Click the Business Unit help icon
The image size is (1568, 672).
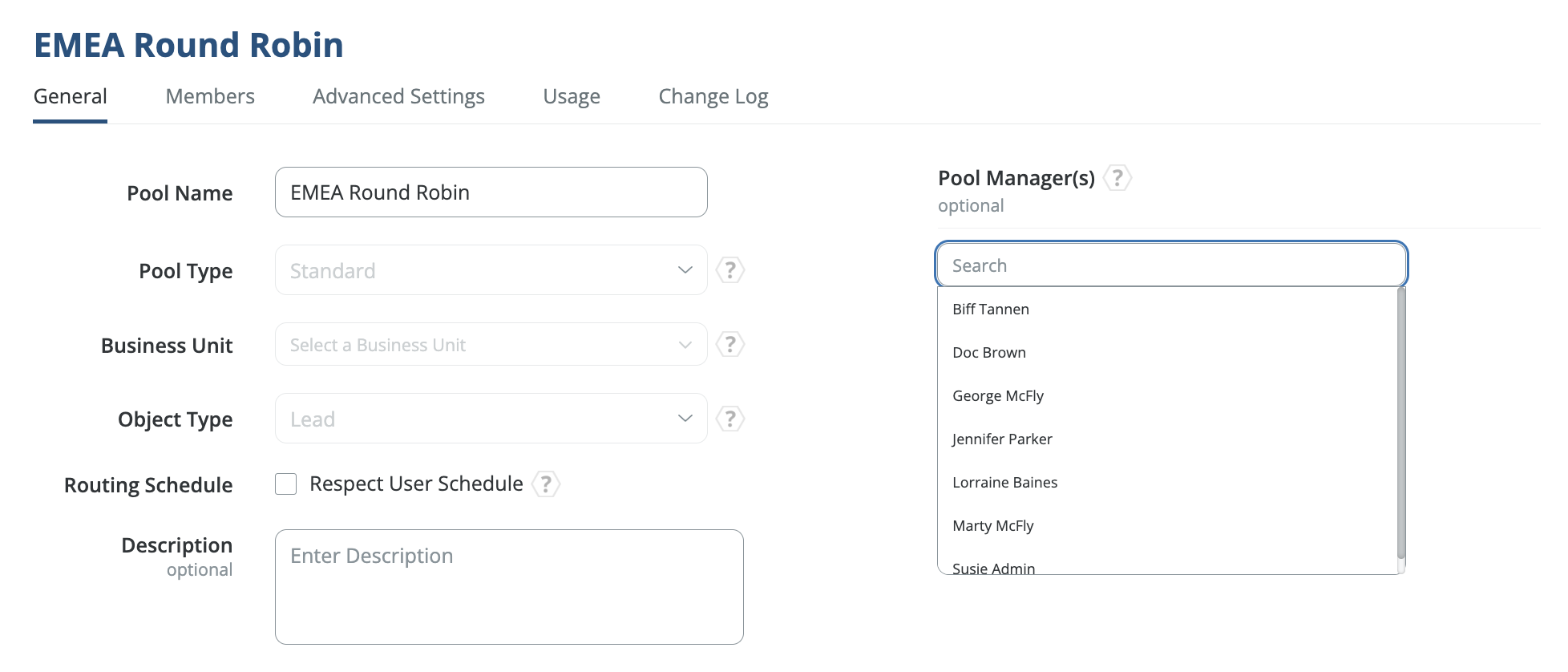[729, 345]
